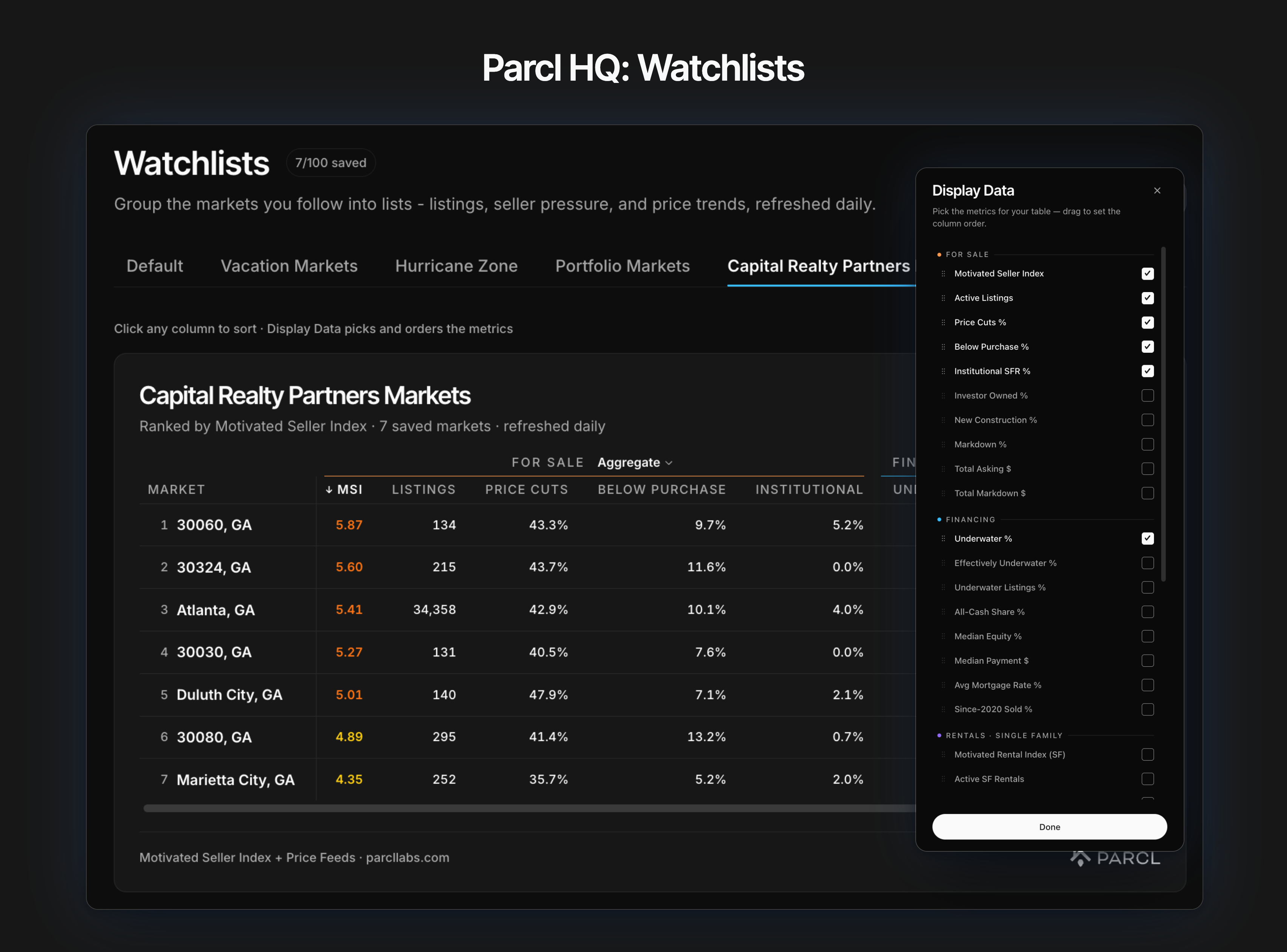Enable Markdown % metric
The width and height of the screenshot is (1287, 952).
[1148, 444]
